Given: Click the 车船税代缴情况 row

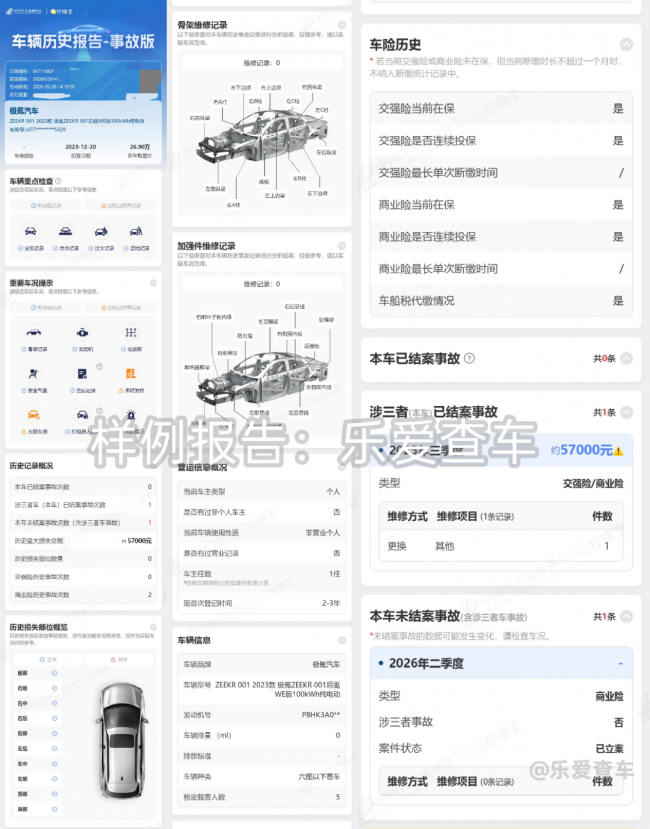Looking at the screenshot, I should (x=501, y=300).
